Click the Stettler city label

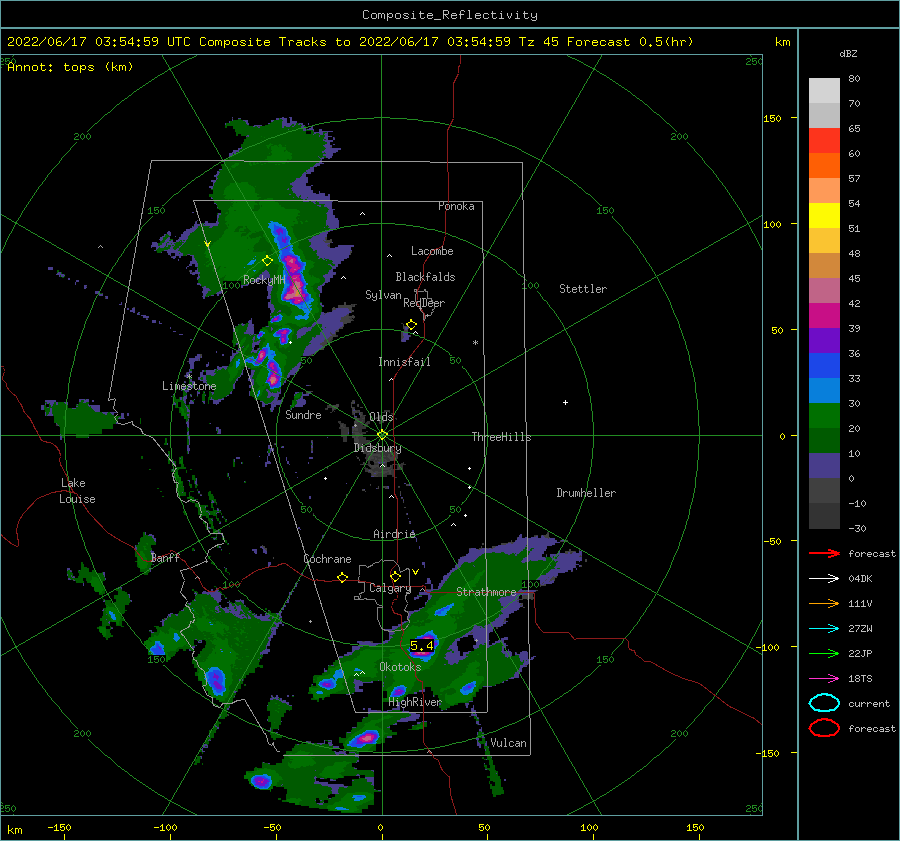tap(583, 289)
